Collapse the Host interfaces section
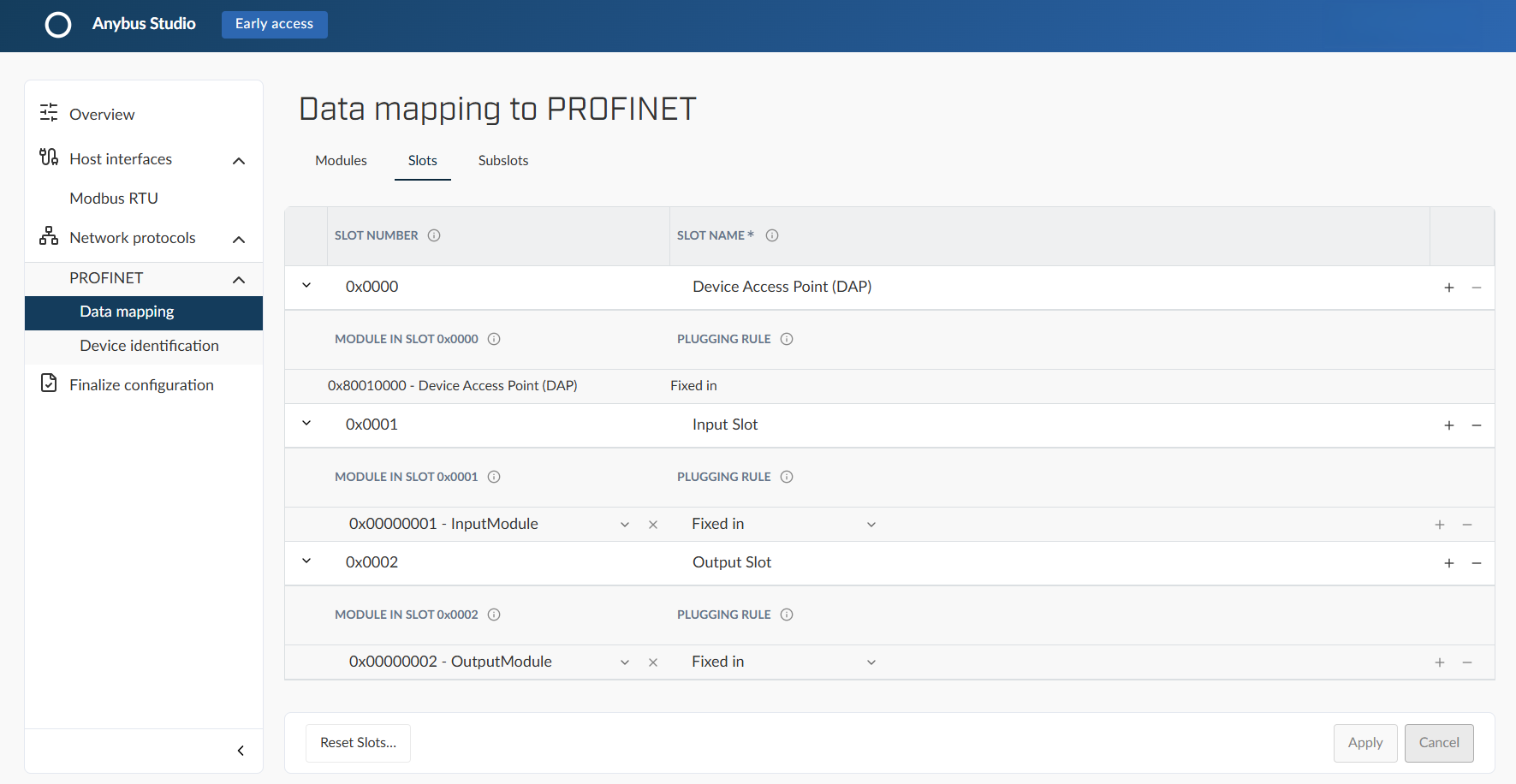 239,161
